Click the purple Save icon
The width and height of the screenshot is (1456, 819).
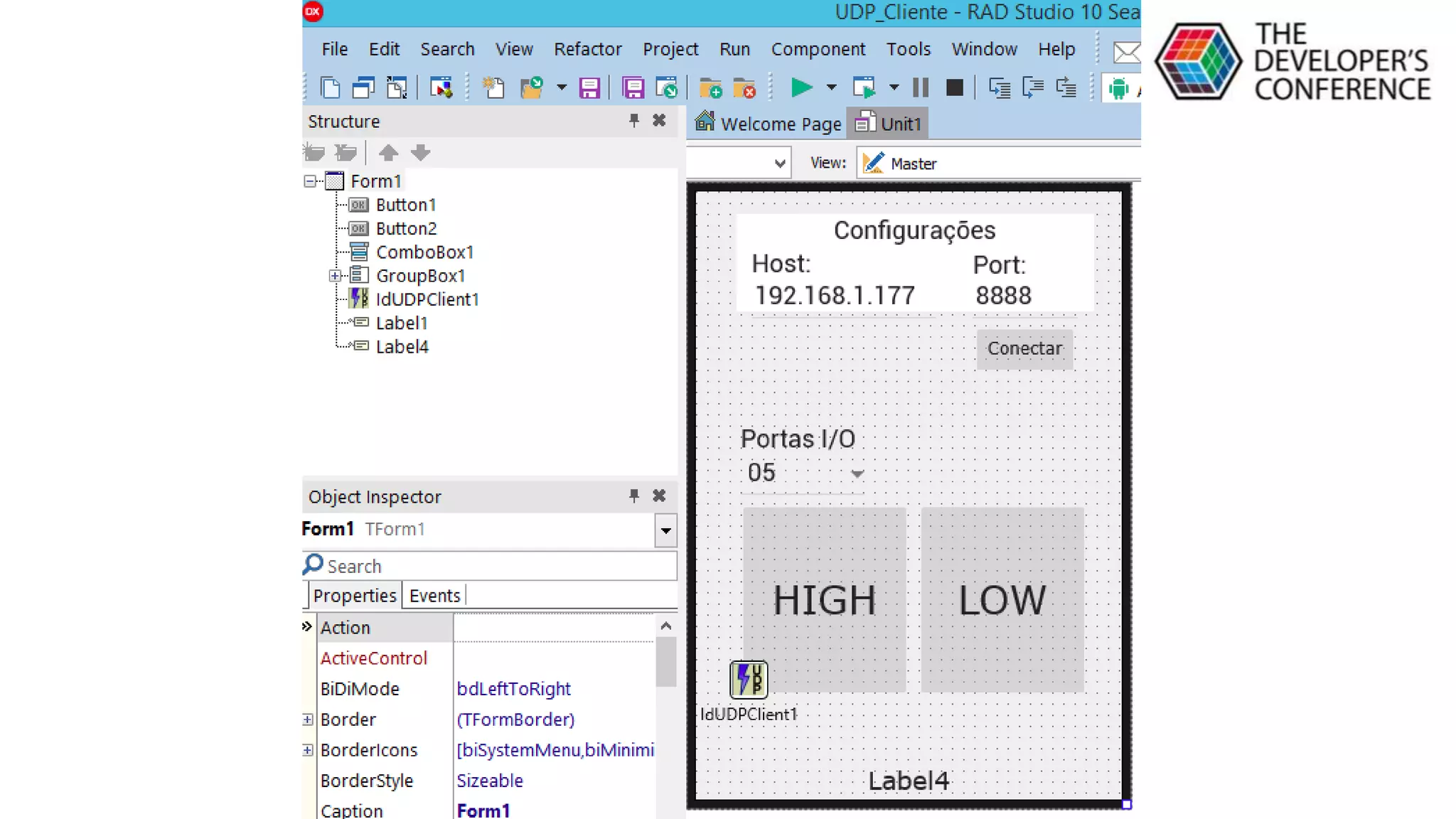[589, 88]
